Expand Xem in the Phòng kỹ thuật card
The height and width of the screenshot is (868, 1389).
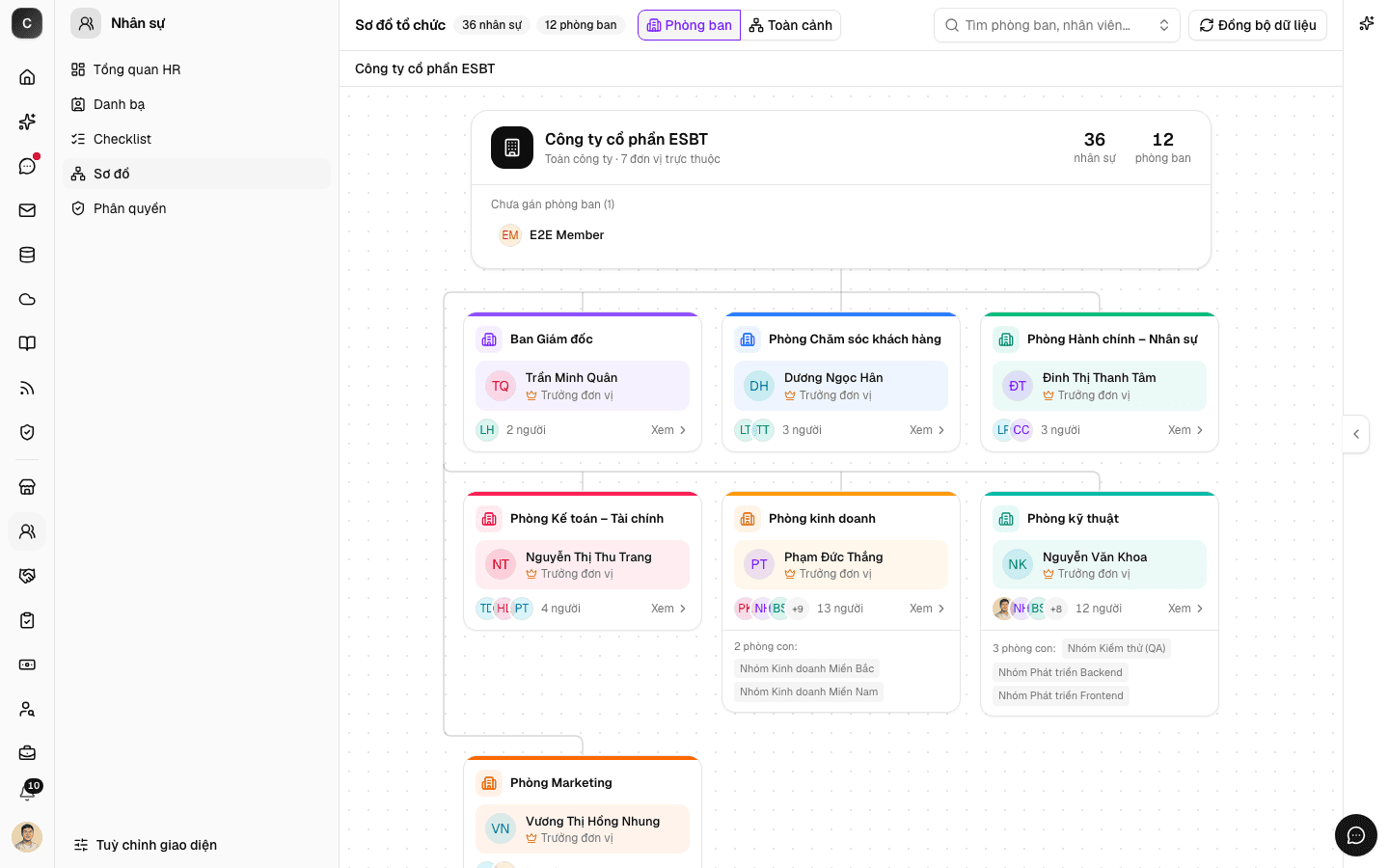[x=1185, y=609]
